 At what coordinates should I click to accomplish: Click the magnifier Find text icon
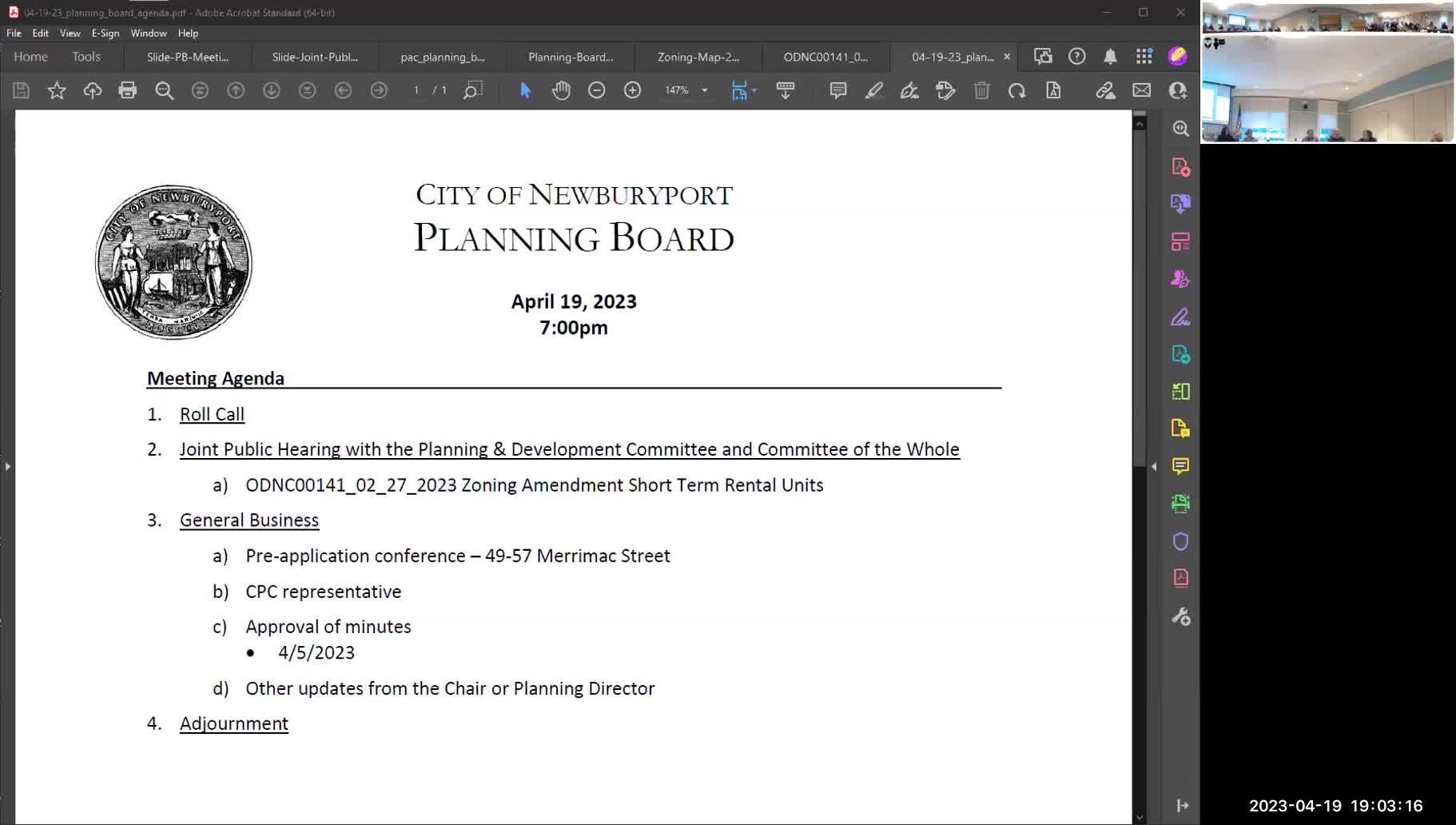(165, 90)
